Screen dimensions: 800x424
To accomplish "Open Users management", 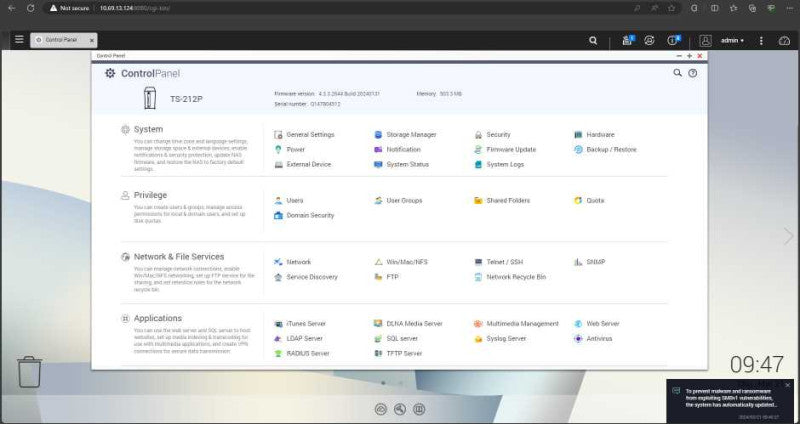I will point(289,201).
